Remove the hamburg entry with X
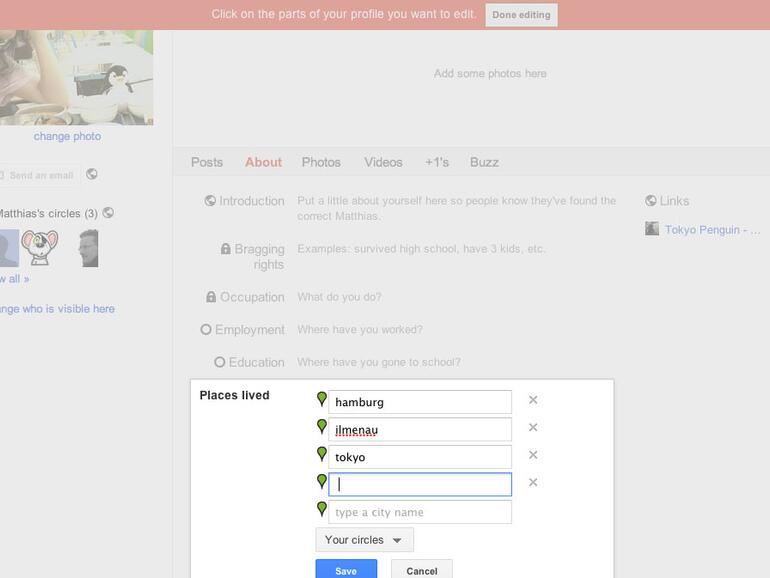This screenshot has width=770, height=578. (x=533, y=400)
